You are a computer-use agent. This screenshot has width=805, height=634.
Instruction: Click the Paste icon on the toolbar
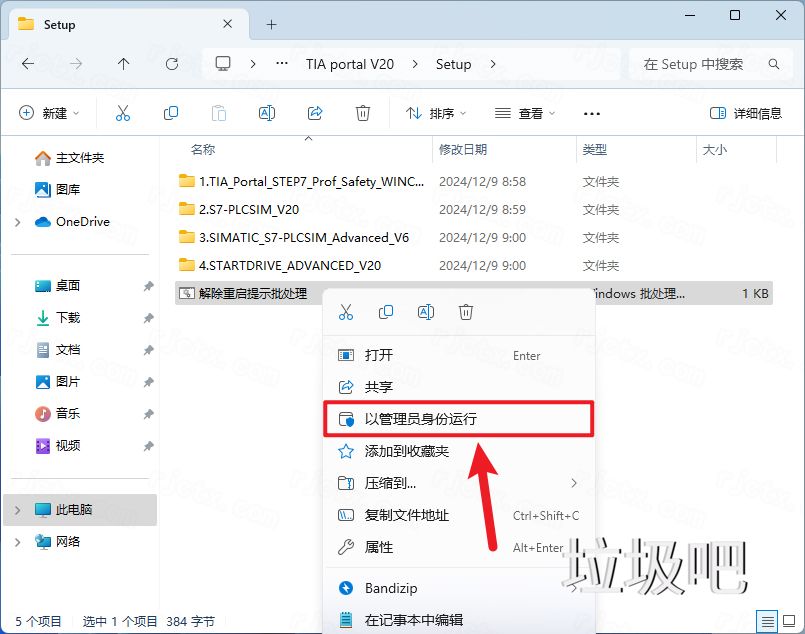point(218,112)
